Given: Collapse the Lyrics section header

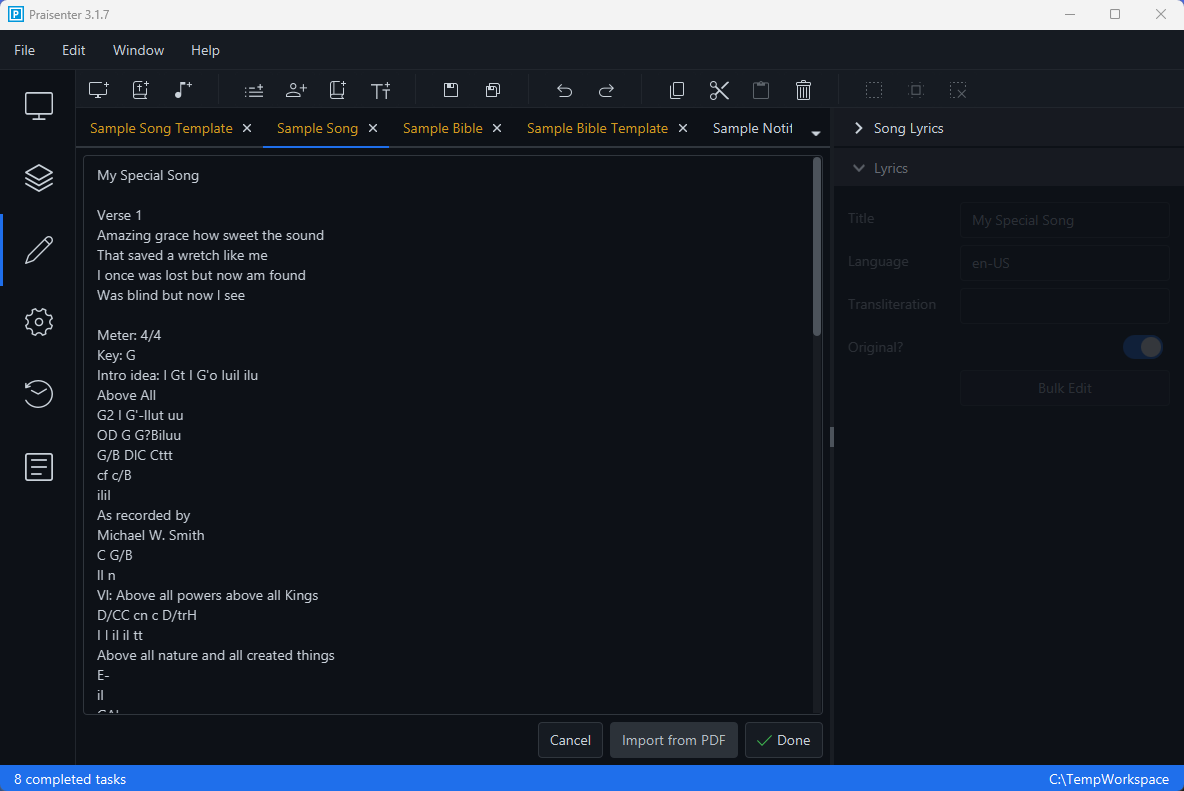Looking at the screenshot, I should 858,168.
